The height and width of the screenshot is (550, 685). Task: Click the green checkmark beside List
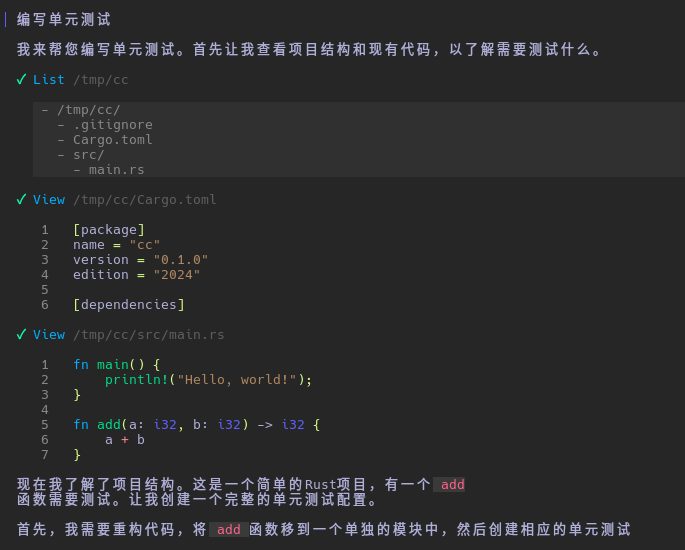pos(22,79)
